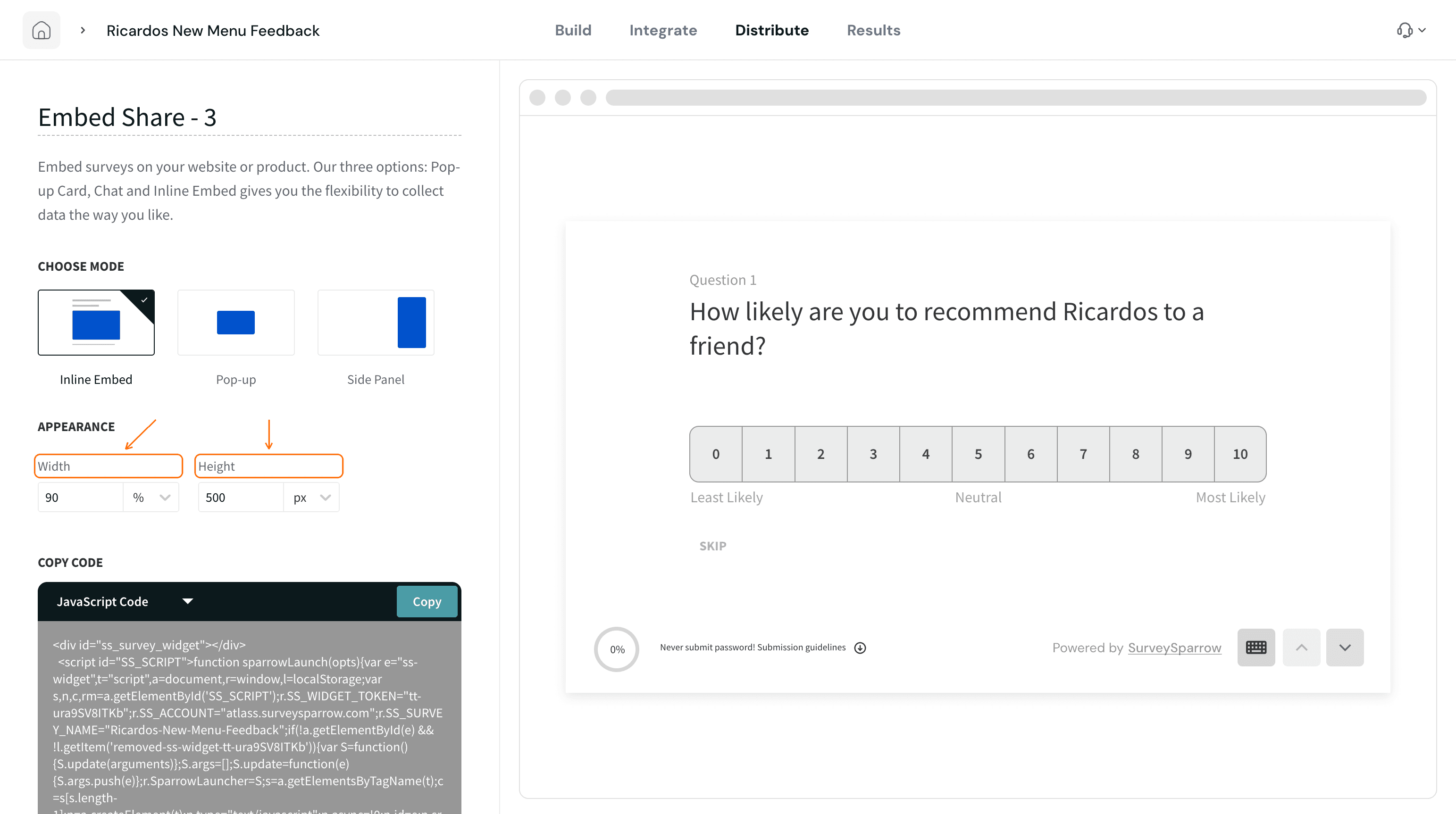The width and height of the screenshot is (1456, 814).
Task: Go to next question with down arrow
Action: (x=1345, y=648)
